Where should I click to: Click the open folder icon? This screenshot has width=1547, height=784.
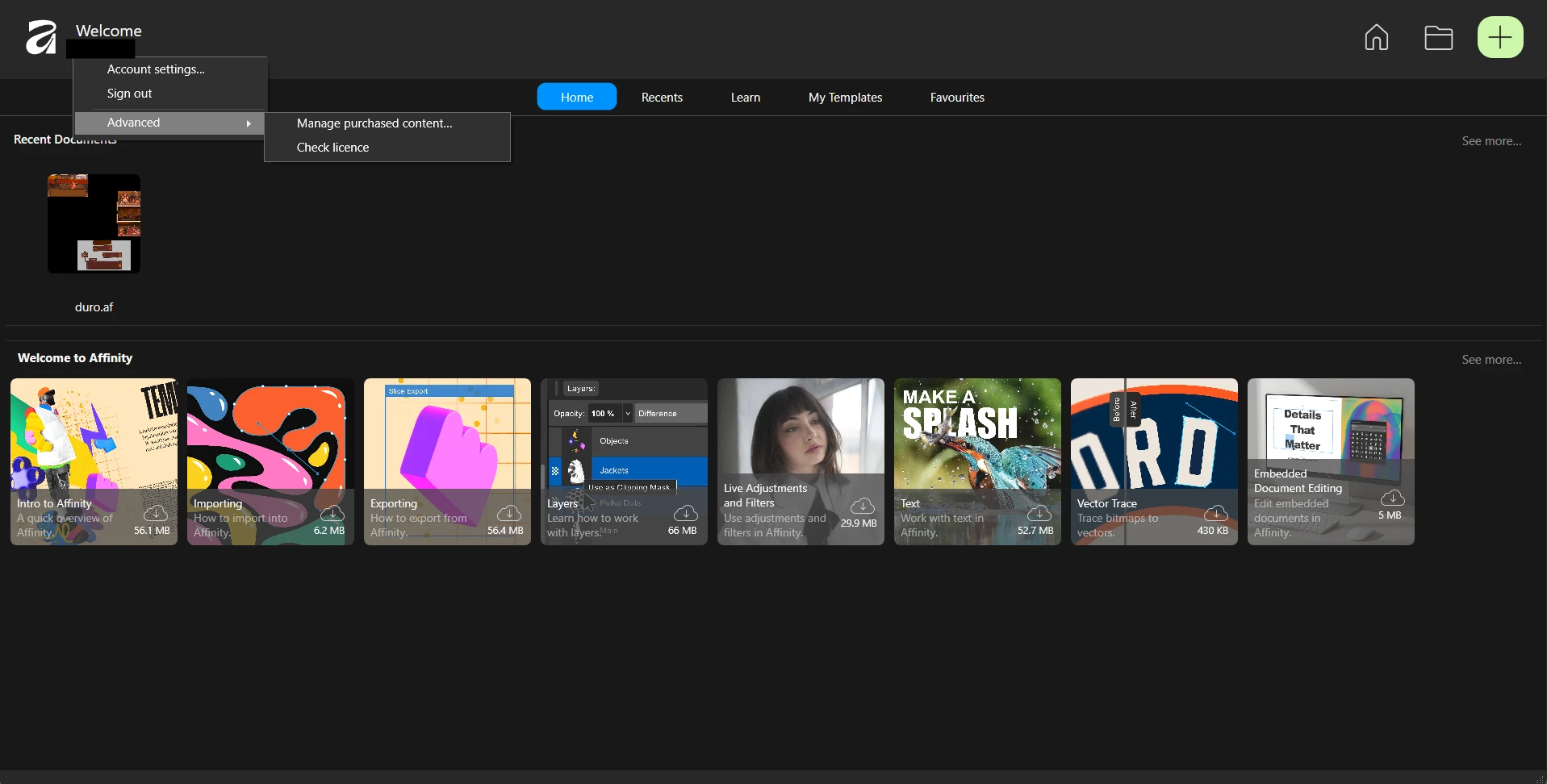tap(1438, 38)
